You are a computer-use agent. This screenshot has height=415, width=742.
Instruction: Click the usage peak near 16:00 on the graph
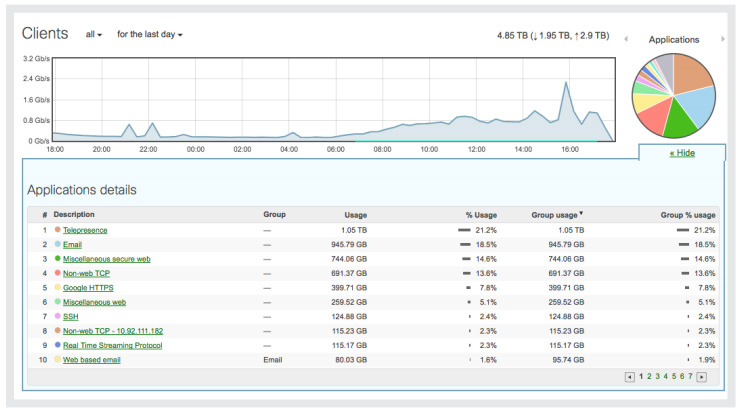pyautogui.click(x=565, y=83)
